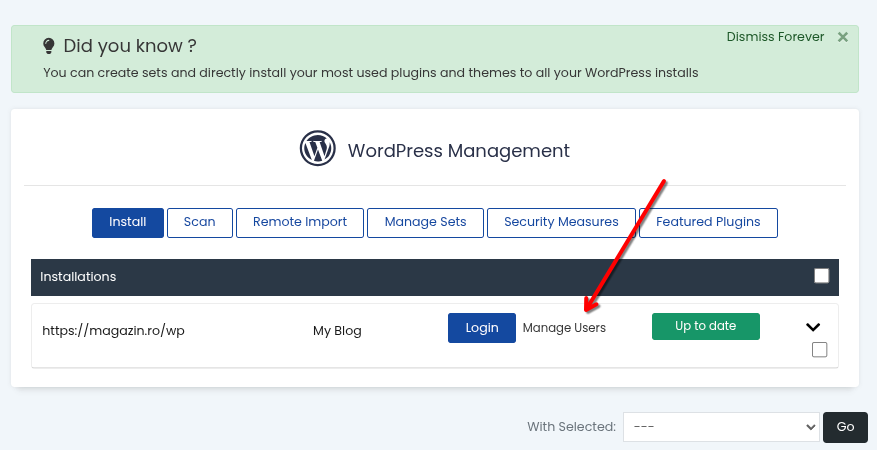877x450 pixels.
Task: Click Manage Users link
Action: [564, 328]
